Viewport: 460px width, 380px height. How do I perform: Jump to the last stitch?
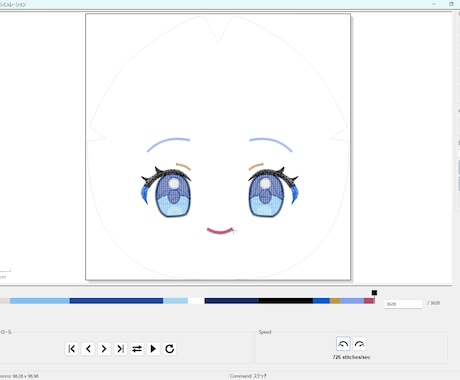pyautogui.click(x=120, y=349)
